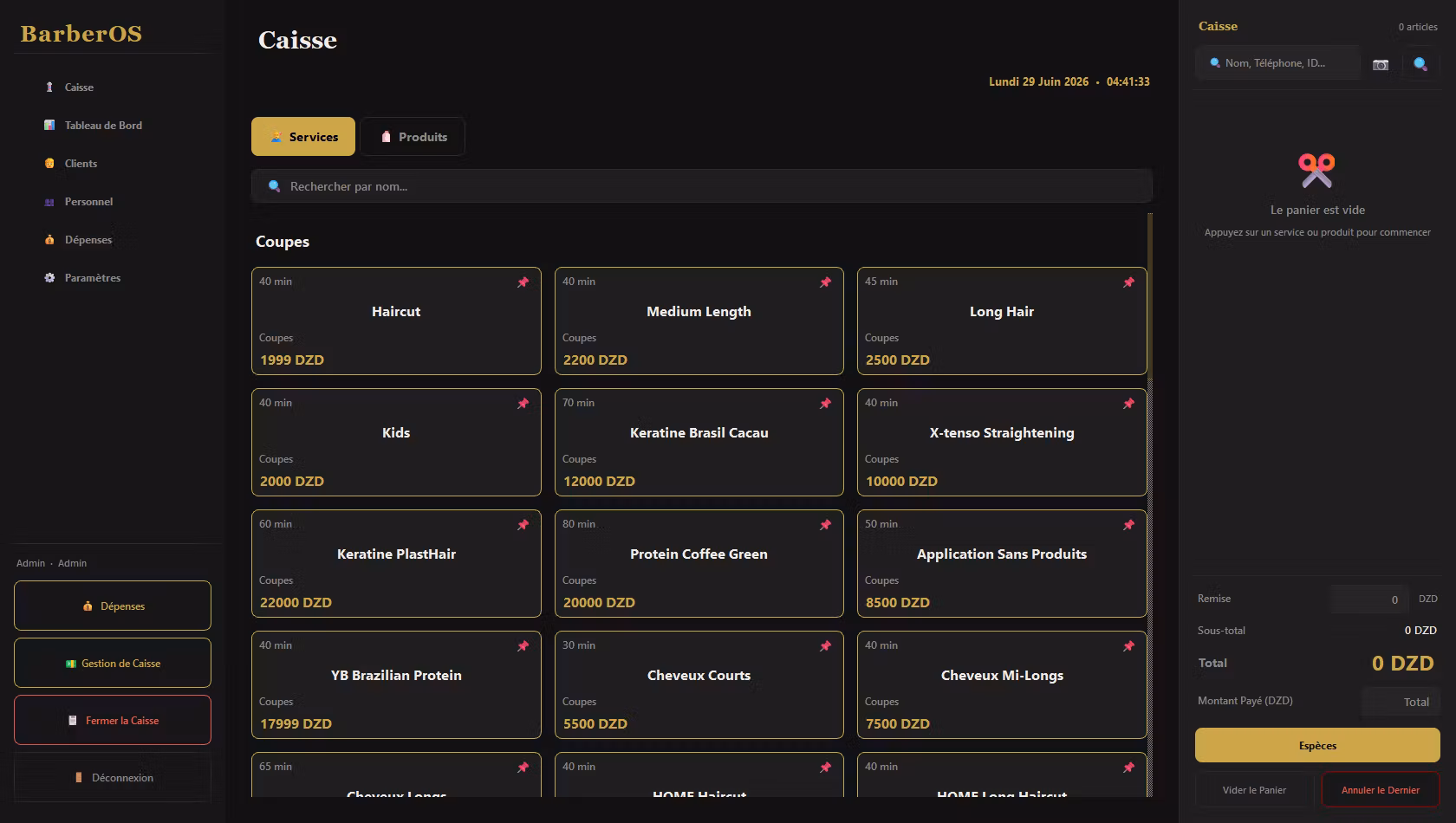Toggle pin on Protein Coffee Green

coord(825,525)
